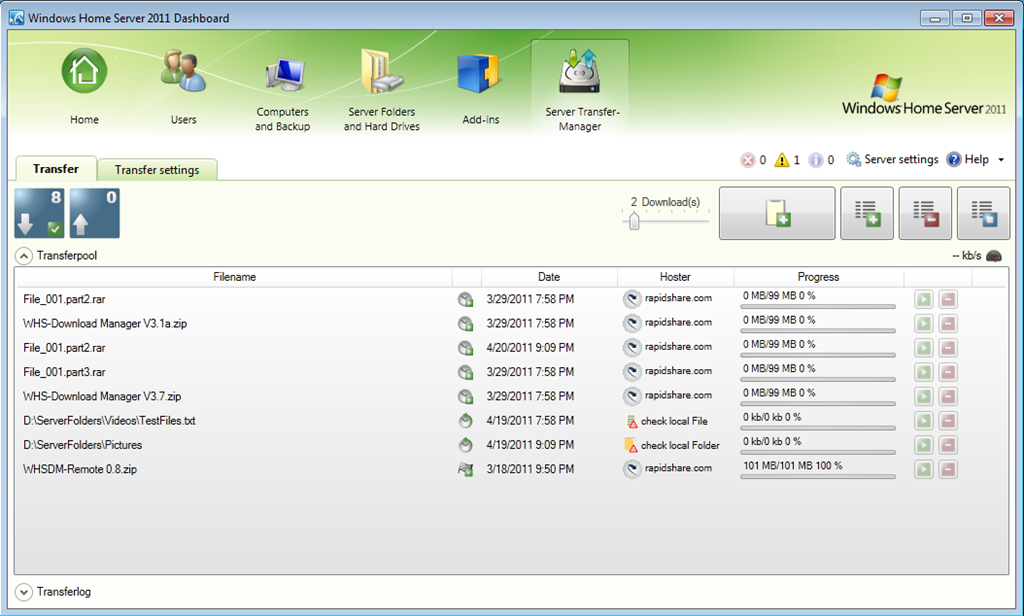The height and width of the screenshot is (616, 1024).
Task: Open Help
Action: click(x=968, y=159)
